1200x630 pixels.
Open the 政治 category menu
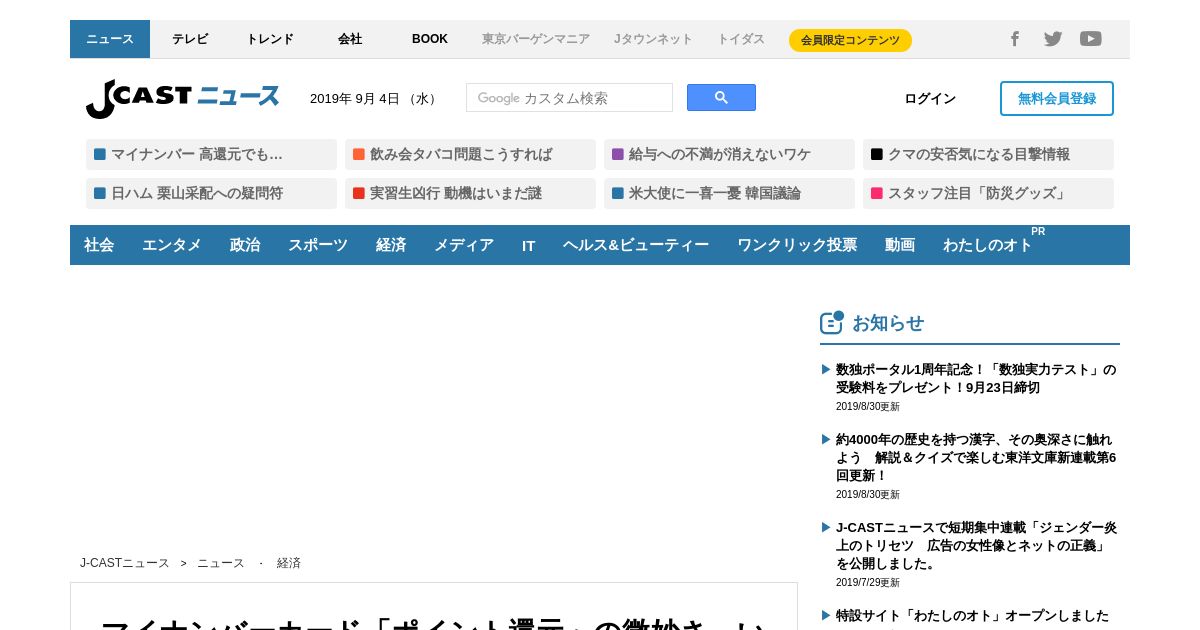tap(245, 245)
